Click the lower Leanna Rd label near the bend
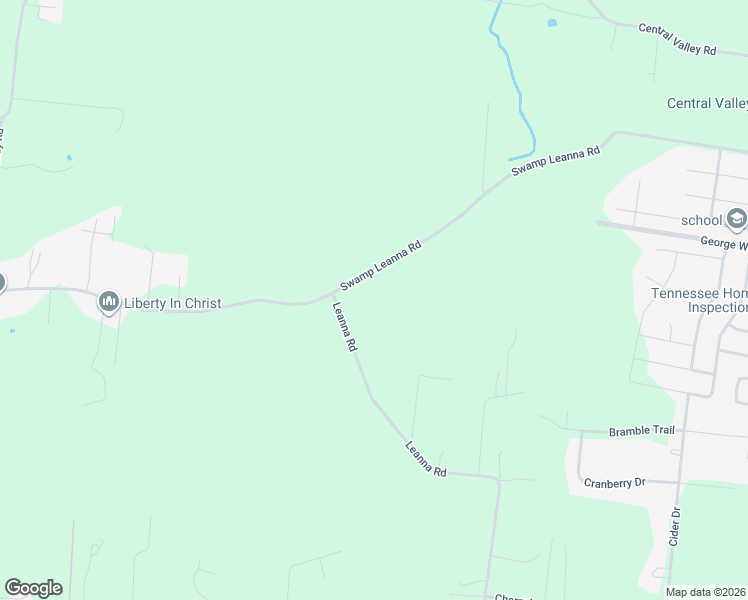 point(426,459)
